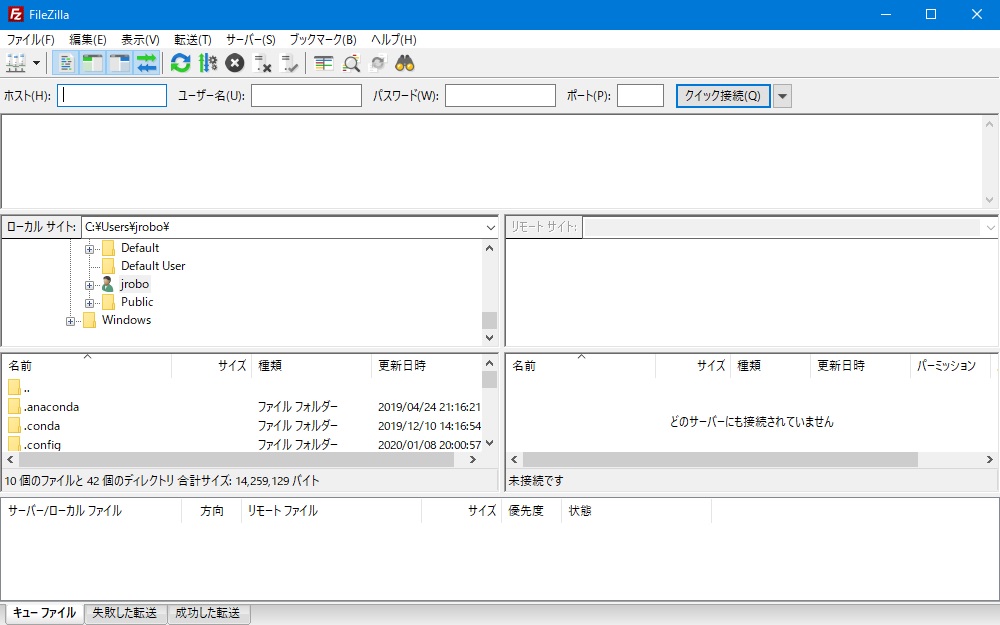Click the local tree scroll down arrow
Viewport: 1000px width, 625px height.
pyautogui.click(x=489, y=338)
